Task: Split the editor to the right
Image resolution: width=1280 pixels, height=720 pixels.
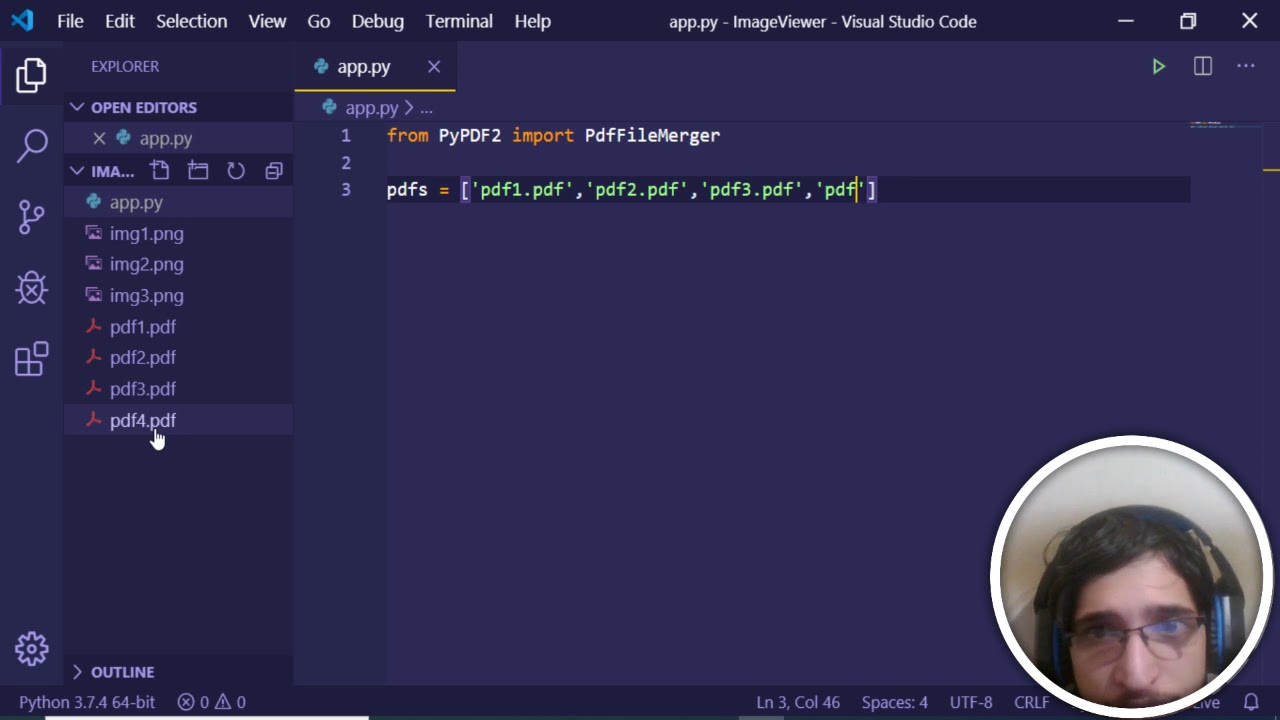Action: [1203, 67]
